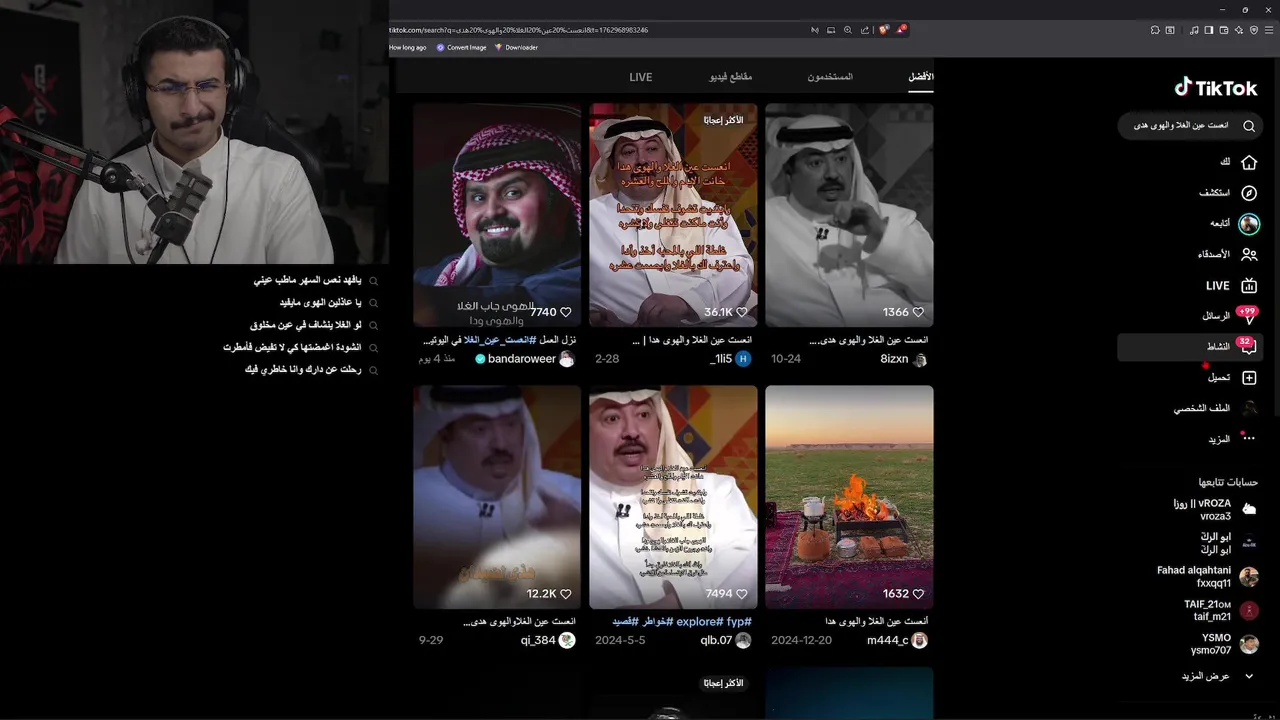Open qi_384 profile avatar

pyautogui.click(x=567, y=640)
